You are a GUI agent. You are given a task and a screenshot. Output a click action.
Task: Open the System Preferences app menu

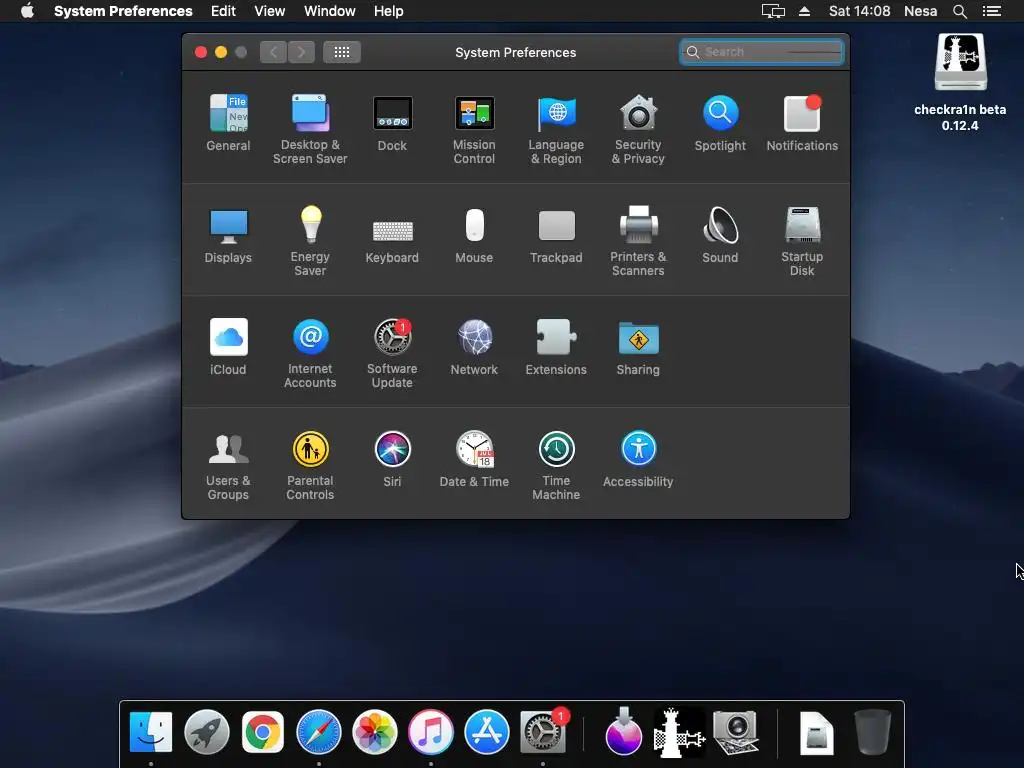(123, 11)
